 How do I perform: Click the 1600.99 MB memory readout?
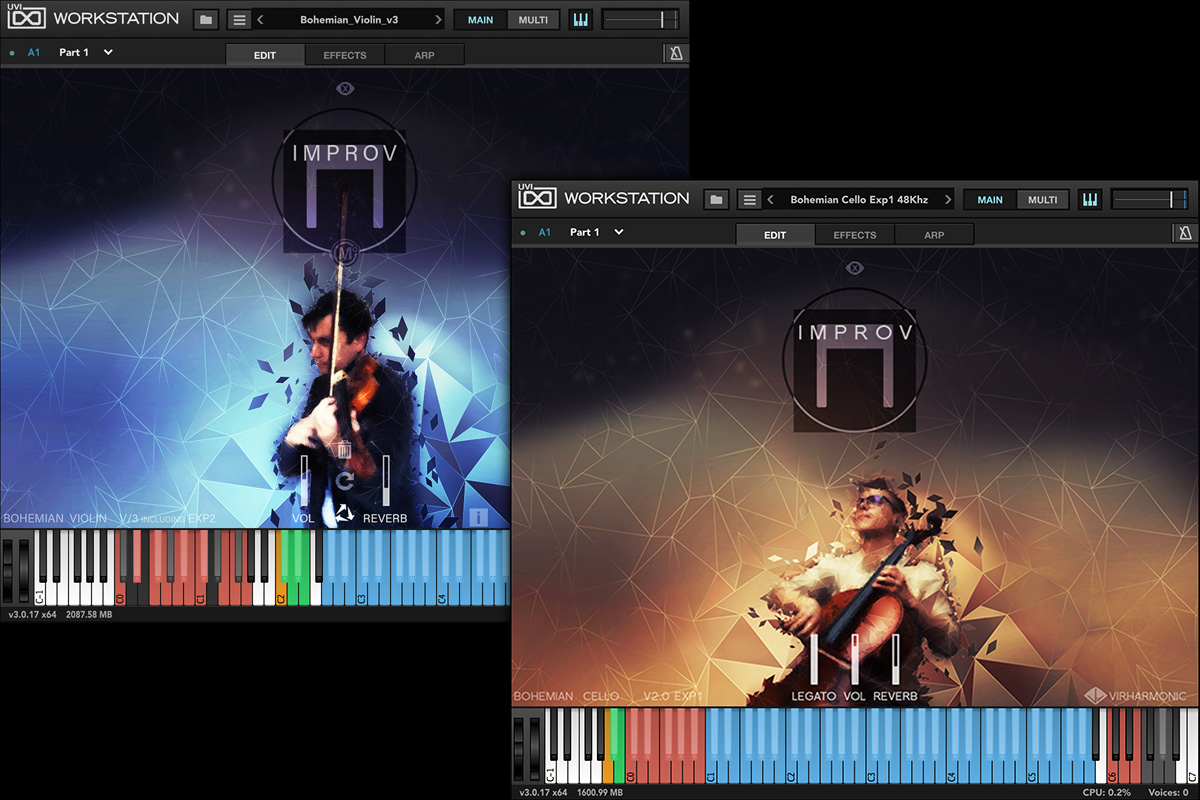(x=601, y=793)
